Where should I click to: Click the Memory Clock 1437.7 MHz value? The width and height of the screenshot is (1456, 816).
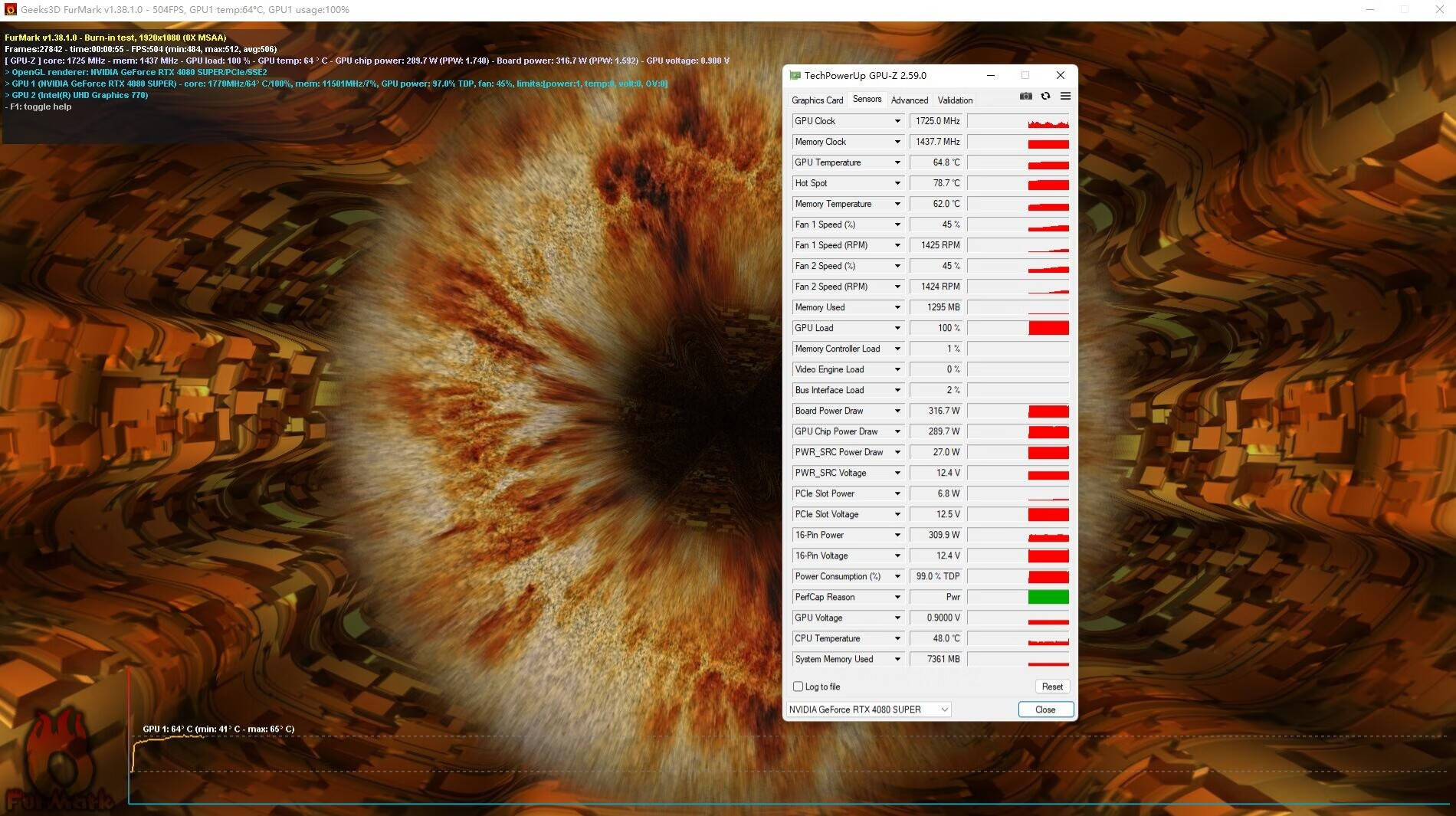(936, 142)
